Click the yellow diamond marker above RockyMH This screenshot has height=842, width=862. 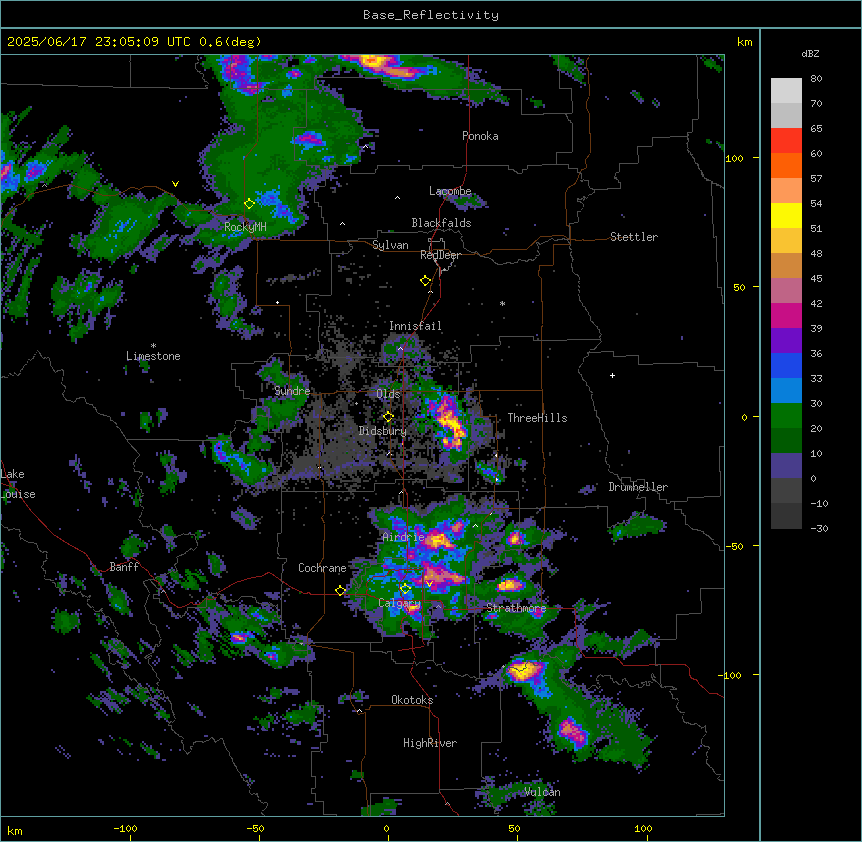(249, 204)
